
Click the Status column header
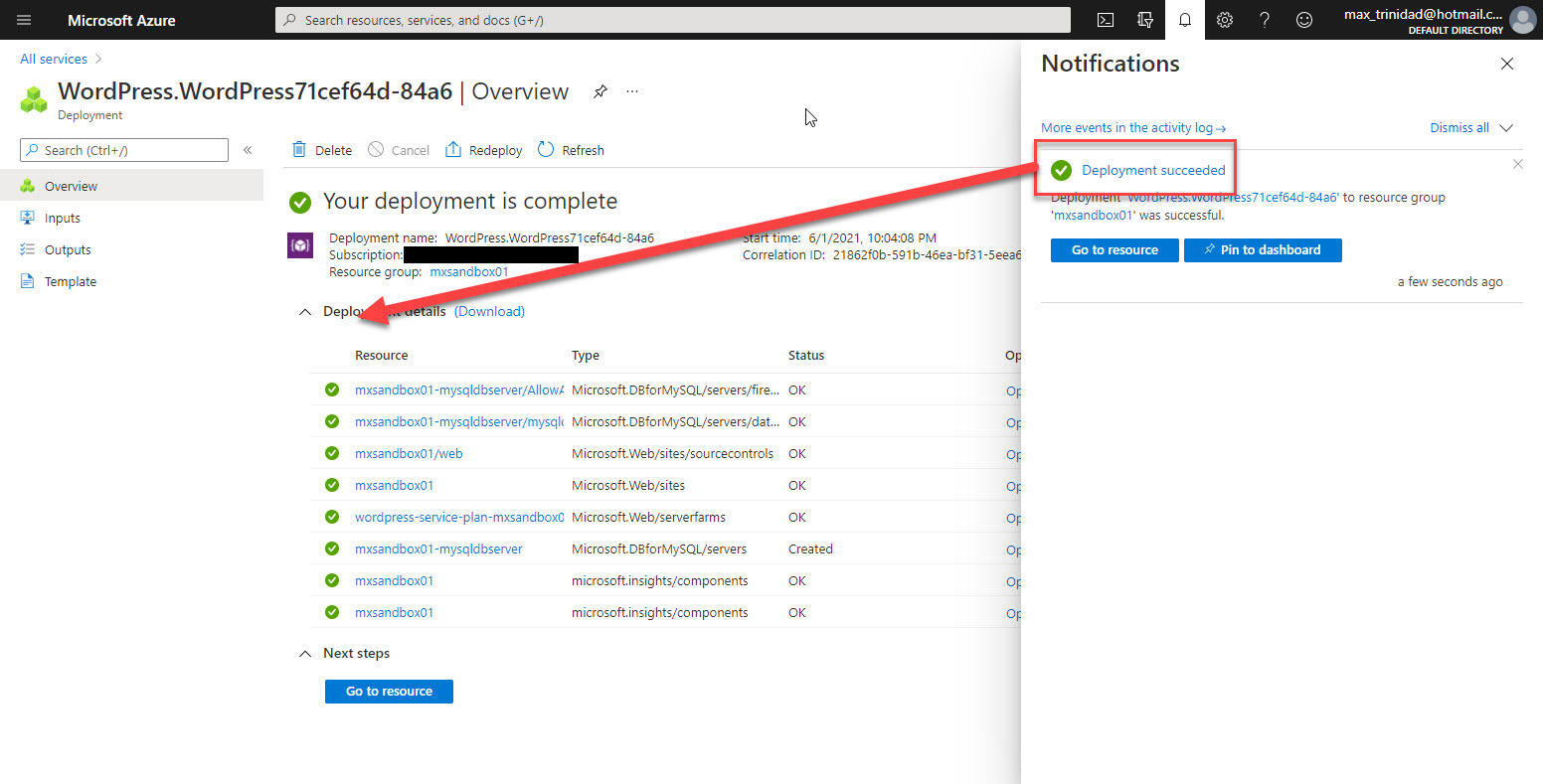pyautogui.click(x=806, y=356)
